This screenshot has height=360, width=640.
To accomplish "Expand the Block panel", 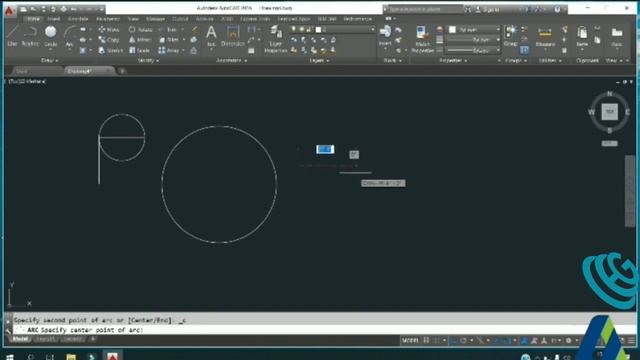I will click(x=393, y=60).
